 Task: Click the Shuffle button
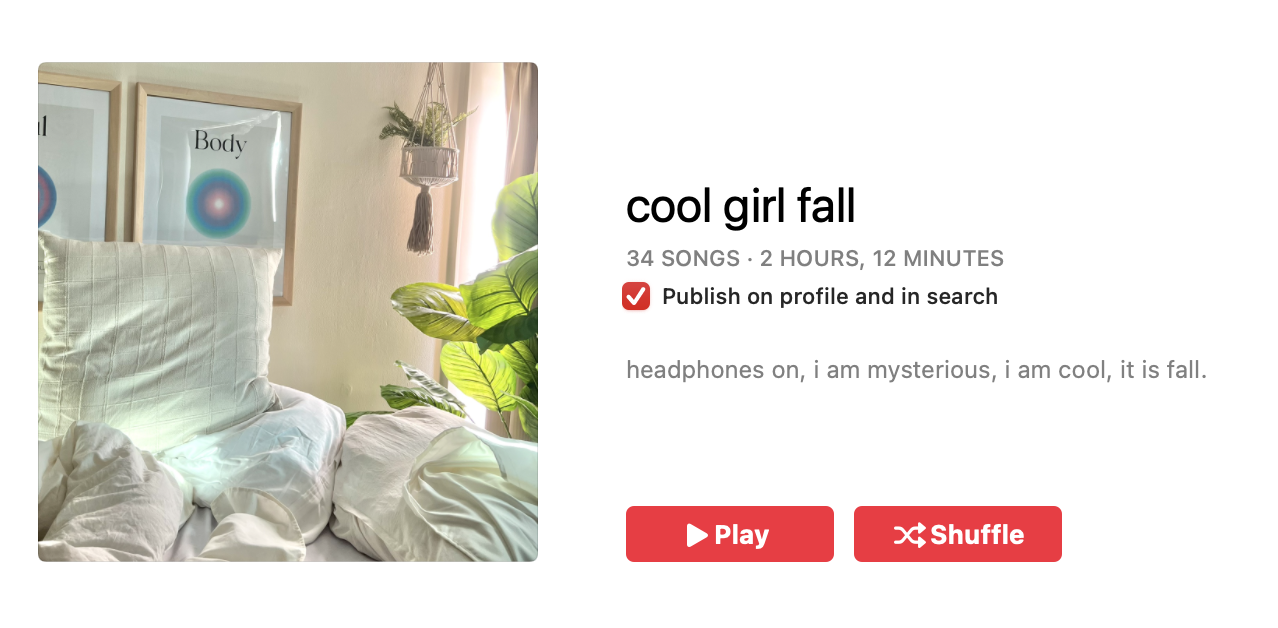point(957,534)
